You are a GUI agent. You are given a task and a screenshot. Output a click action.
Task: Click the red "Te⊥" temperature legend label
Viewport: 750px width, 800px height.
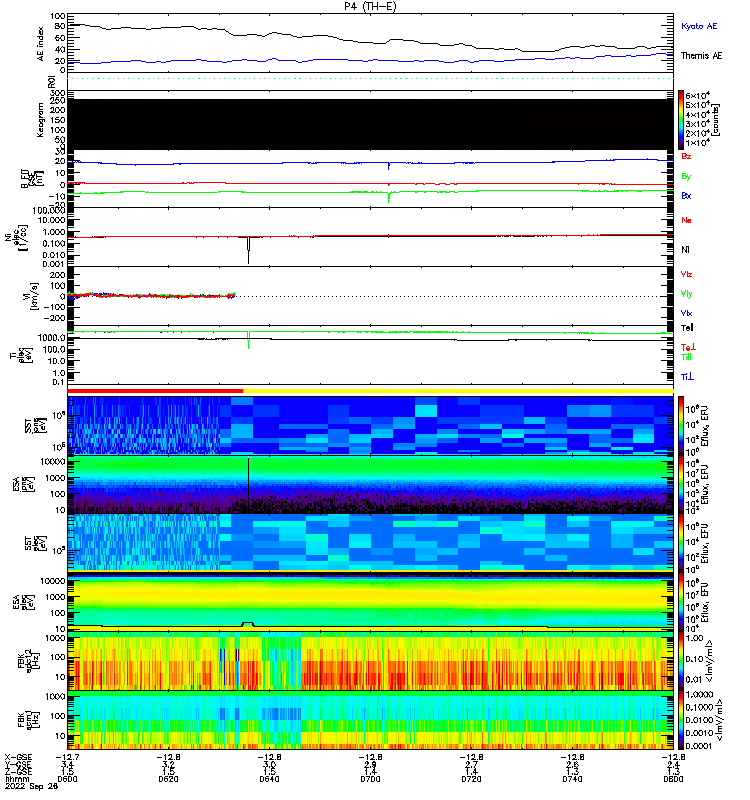click(688, 347)
